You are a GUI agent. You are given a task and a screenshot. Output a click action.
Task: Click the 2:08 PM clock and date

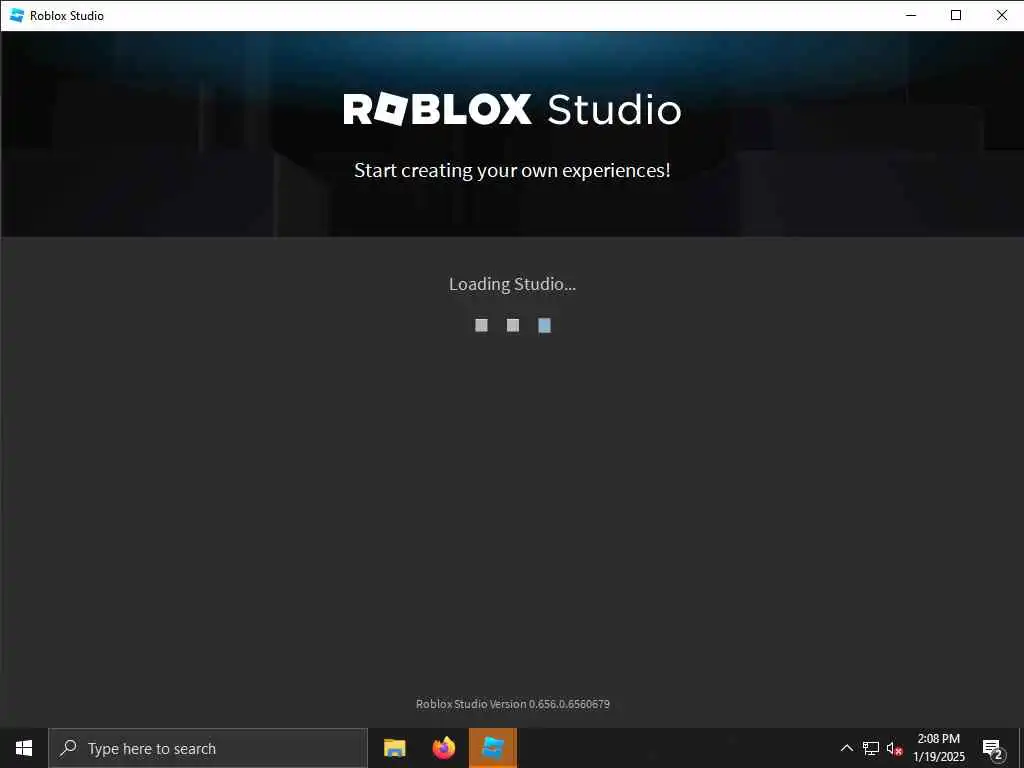(938, 748)
